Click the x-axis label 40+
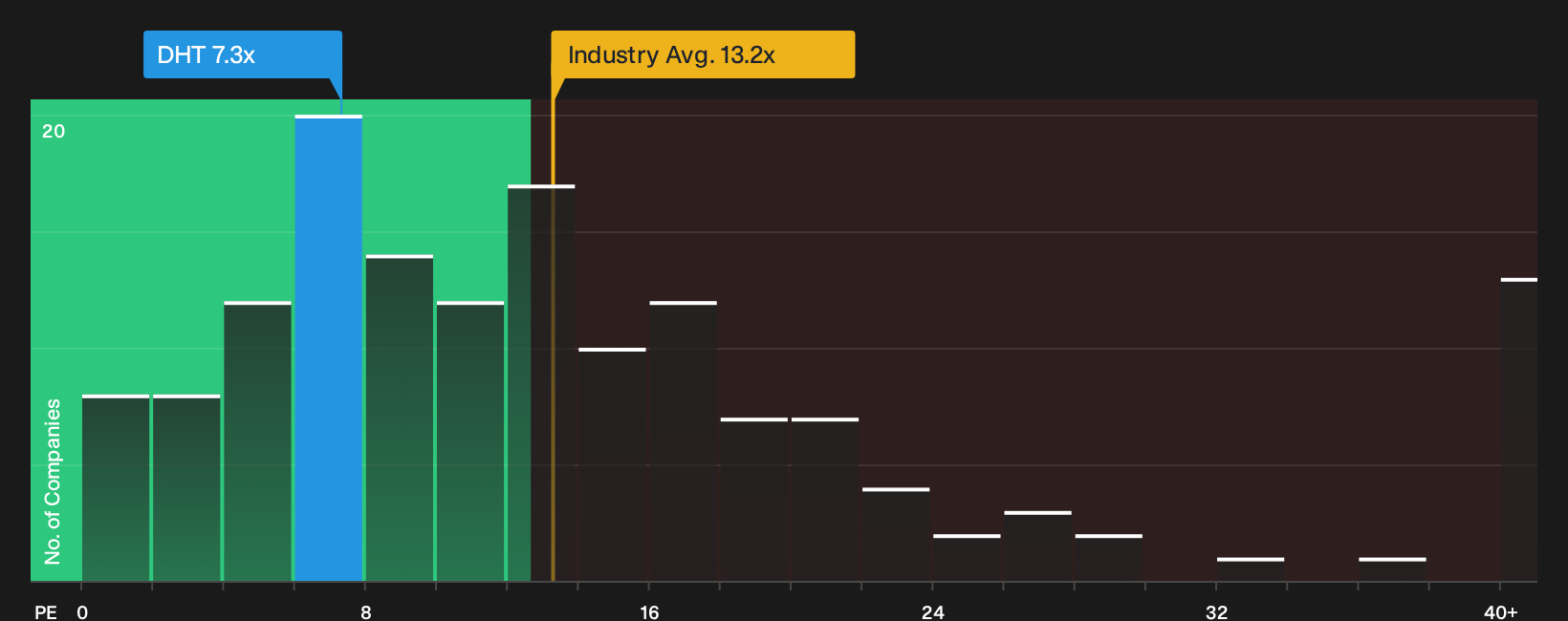This screenshot has height=621, width=1568. (1500, 611)
